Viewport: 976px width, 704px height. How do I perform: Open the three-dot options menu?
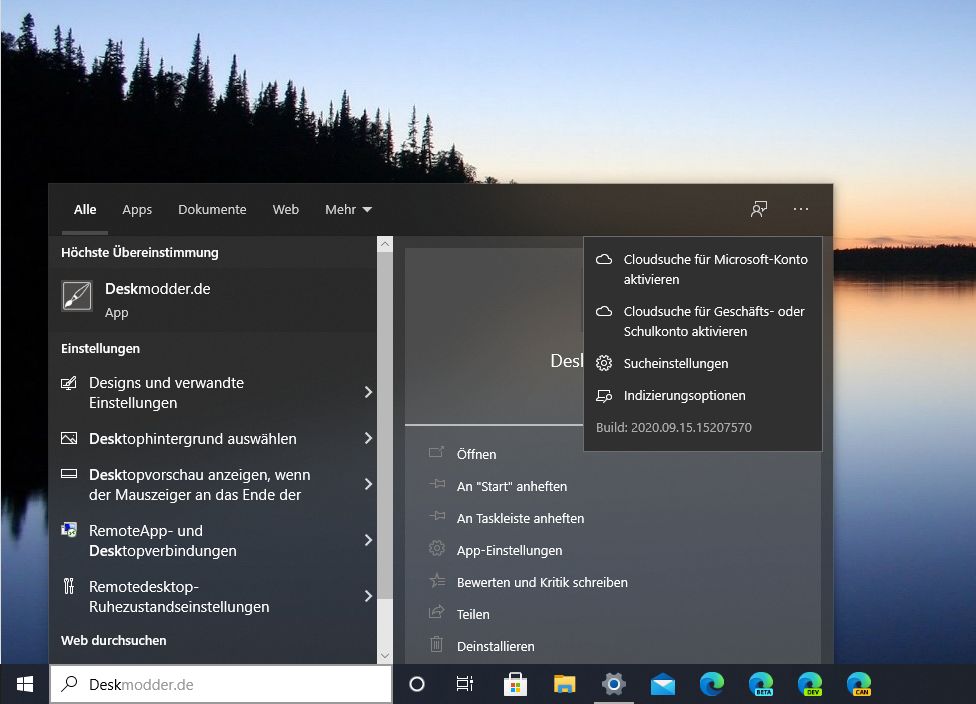click(x=801, y=209)
